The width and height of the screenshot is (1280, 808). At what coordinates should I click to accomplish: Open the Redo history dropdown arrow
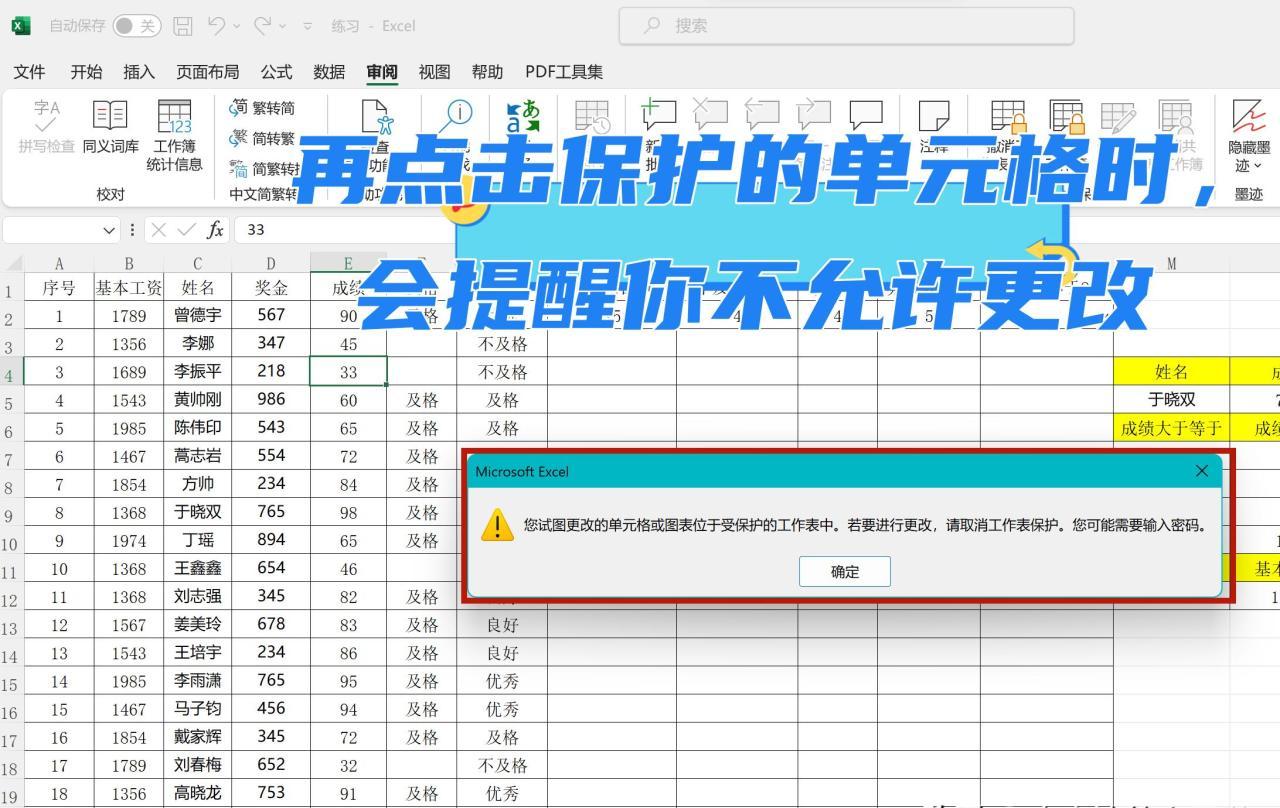[283, 26]
